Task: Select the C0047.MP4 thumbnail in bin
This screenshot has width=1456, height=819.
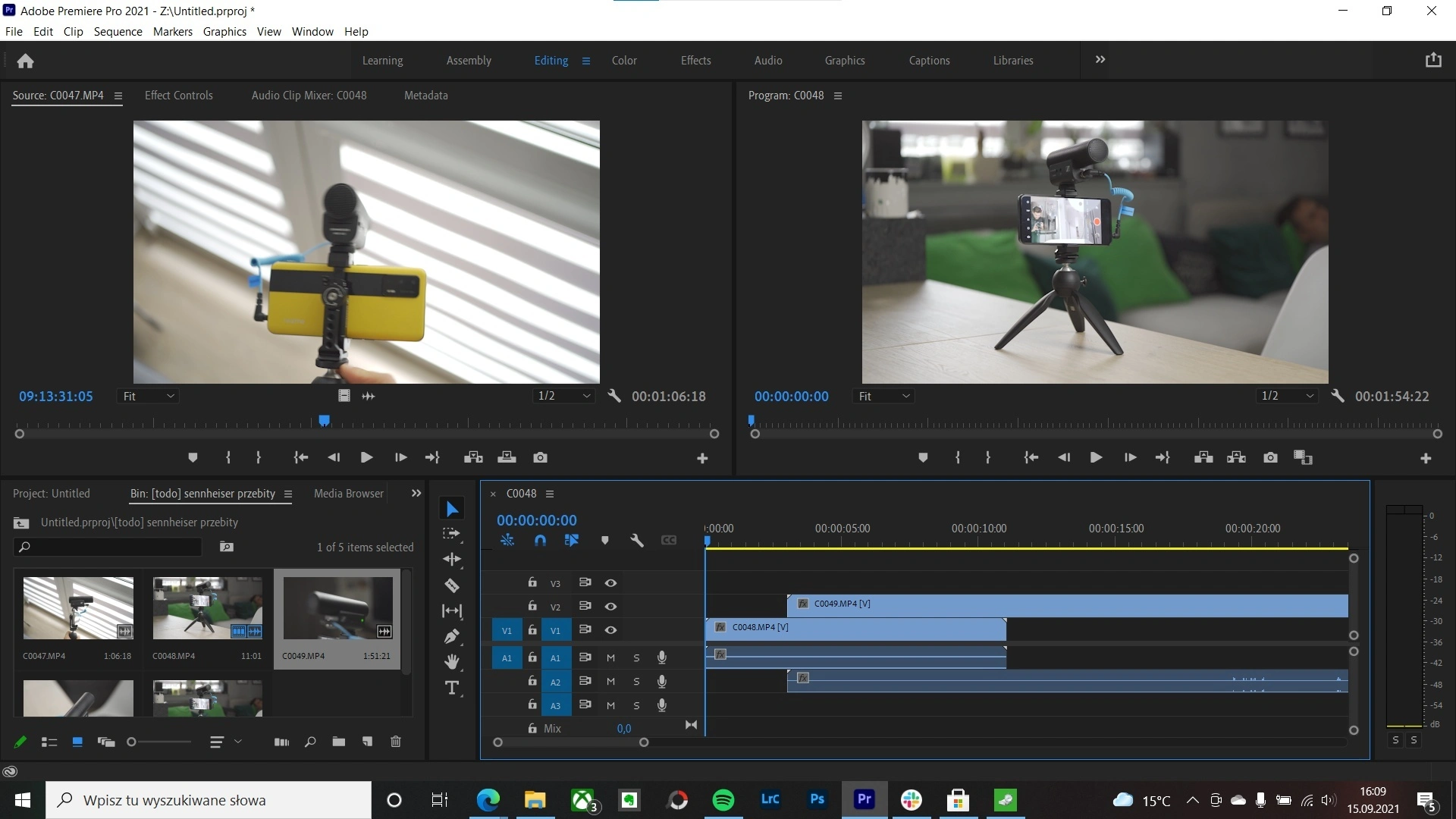Action: tap(78, 608)
